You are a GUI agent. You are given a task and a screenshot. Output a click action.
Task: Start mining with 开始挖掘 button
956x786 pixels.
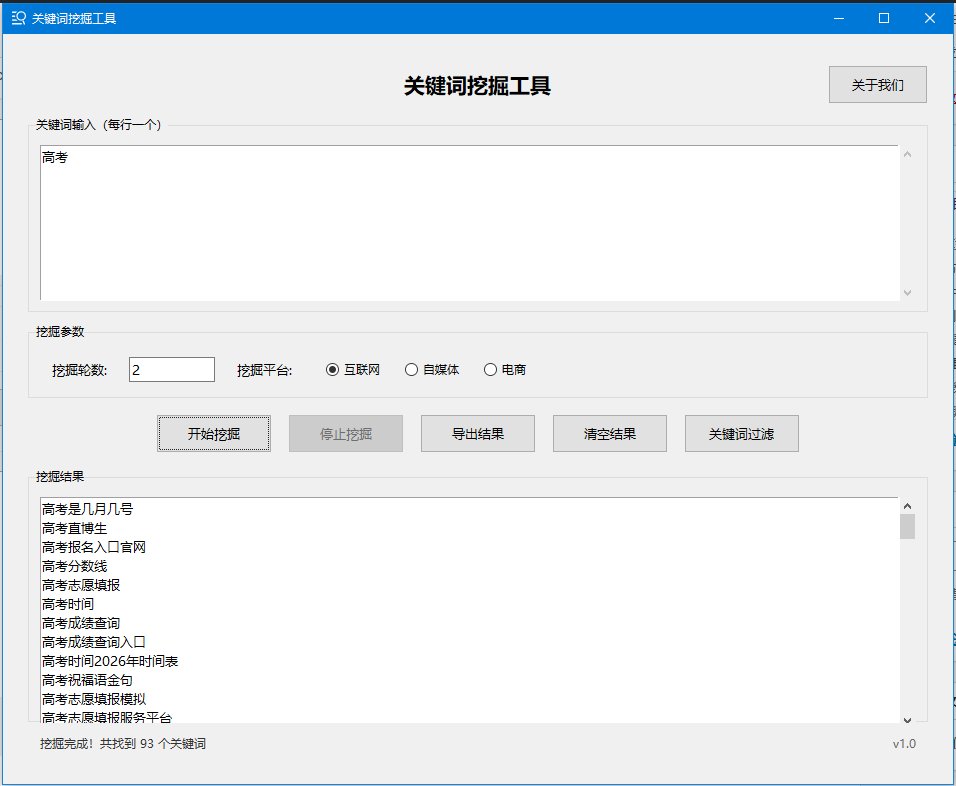tap(214, 434)
